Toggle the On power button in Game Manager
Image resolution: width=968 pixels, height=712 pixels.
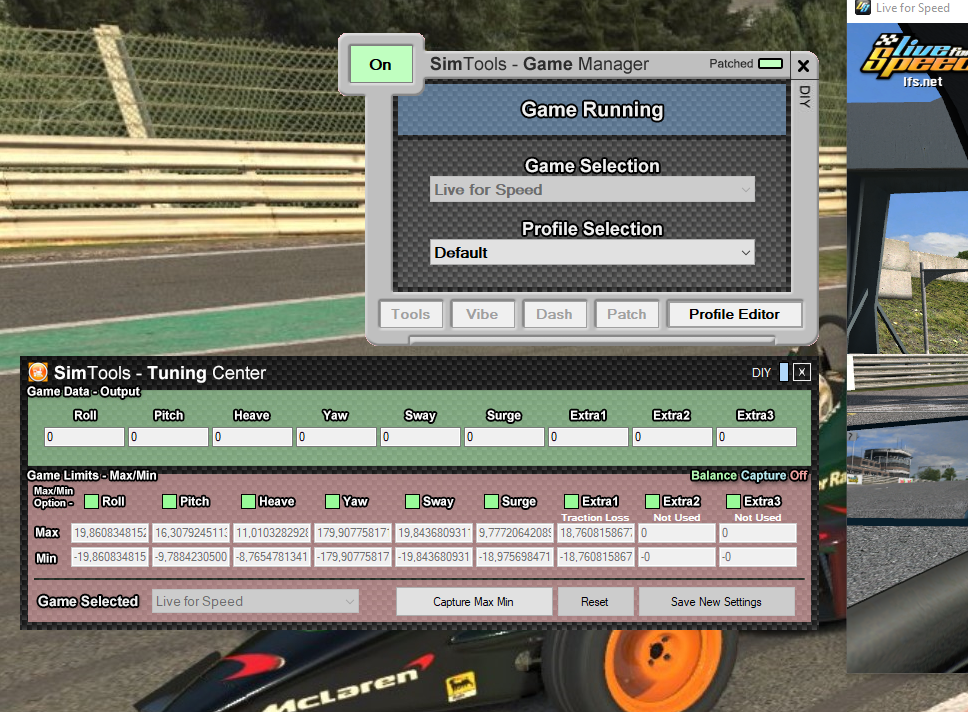coord(380,64)
